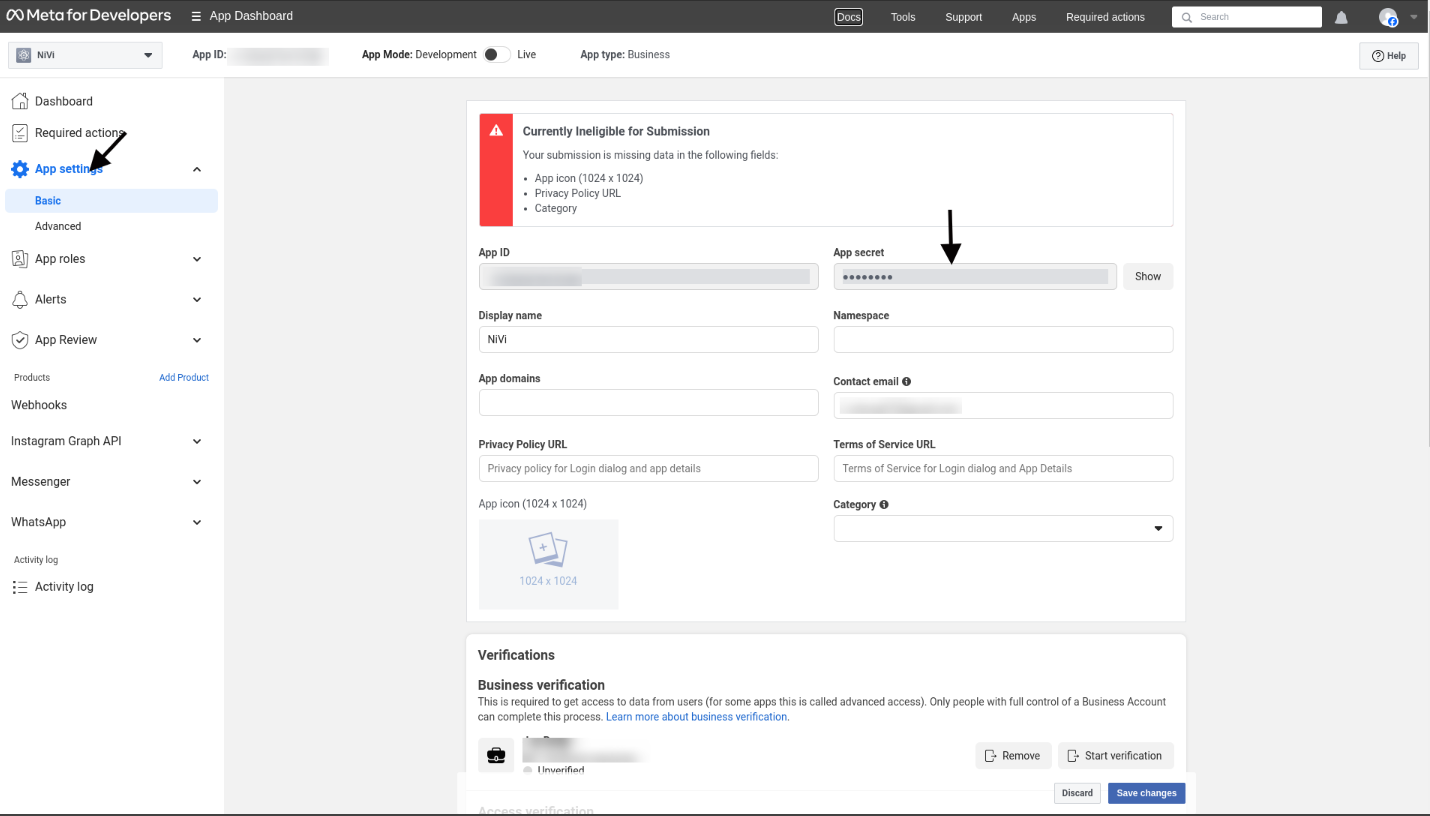The width and height of the screenshot is (1430, 816).
Task: Expand the Messenger section chevron
Action: pyautogui.click(x=197, y=482)
